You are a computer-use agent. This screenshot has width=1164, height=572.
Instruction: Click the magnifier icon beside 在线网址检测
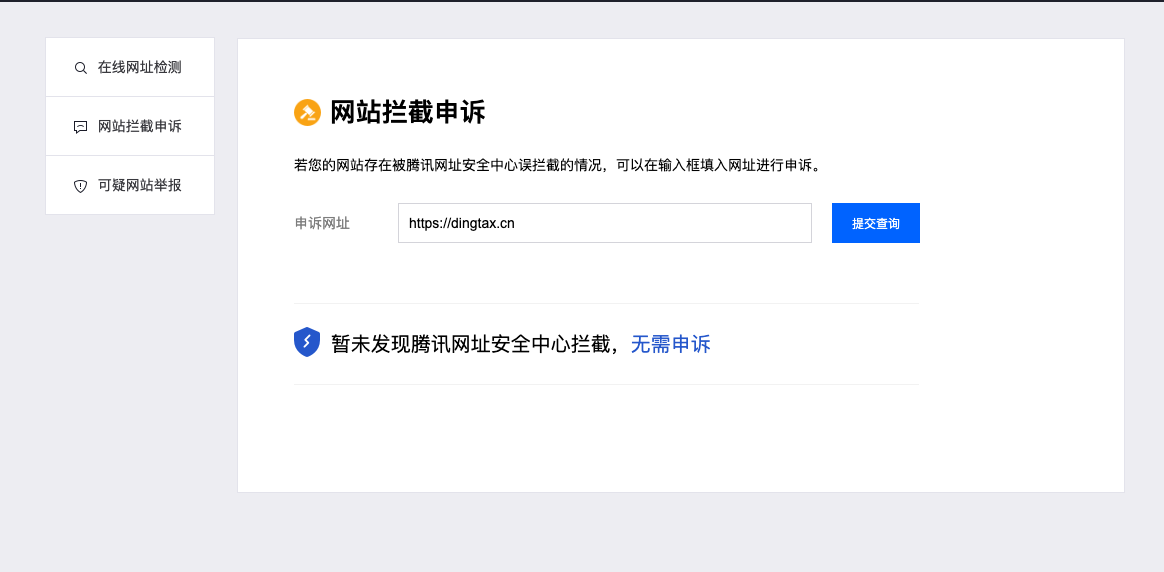[81, 68]
